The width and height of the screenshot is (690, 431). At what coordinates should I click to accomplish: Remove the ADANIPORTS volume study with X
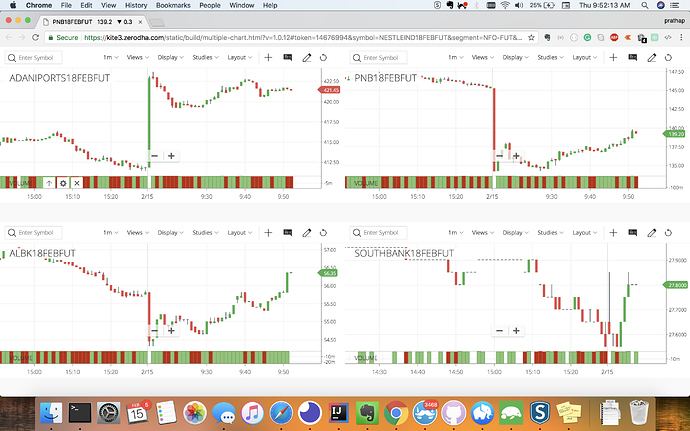tap(77, 183)
